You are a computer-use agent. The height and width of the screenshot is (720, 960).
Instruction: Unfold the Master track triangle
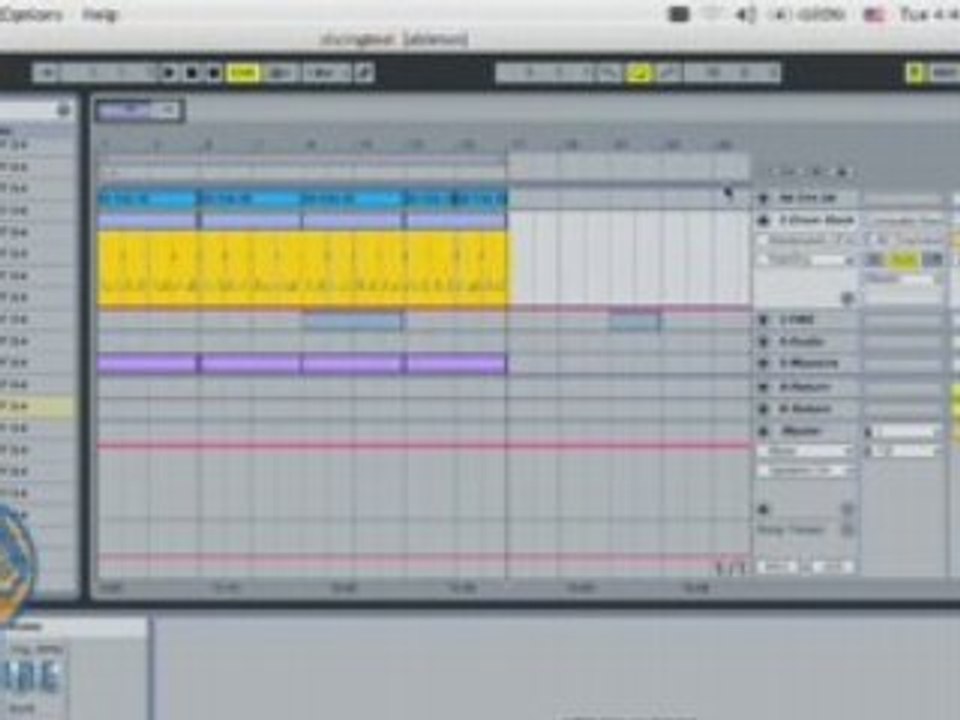763,432
